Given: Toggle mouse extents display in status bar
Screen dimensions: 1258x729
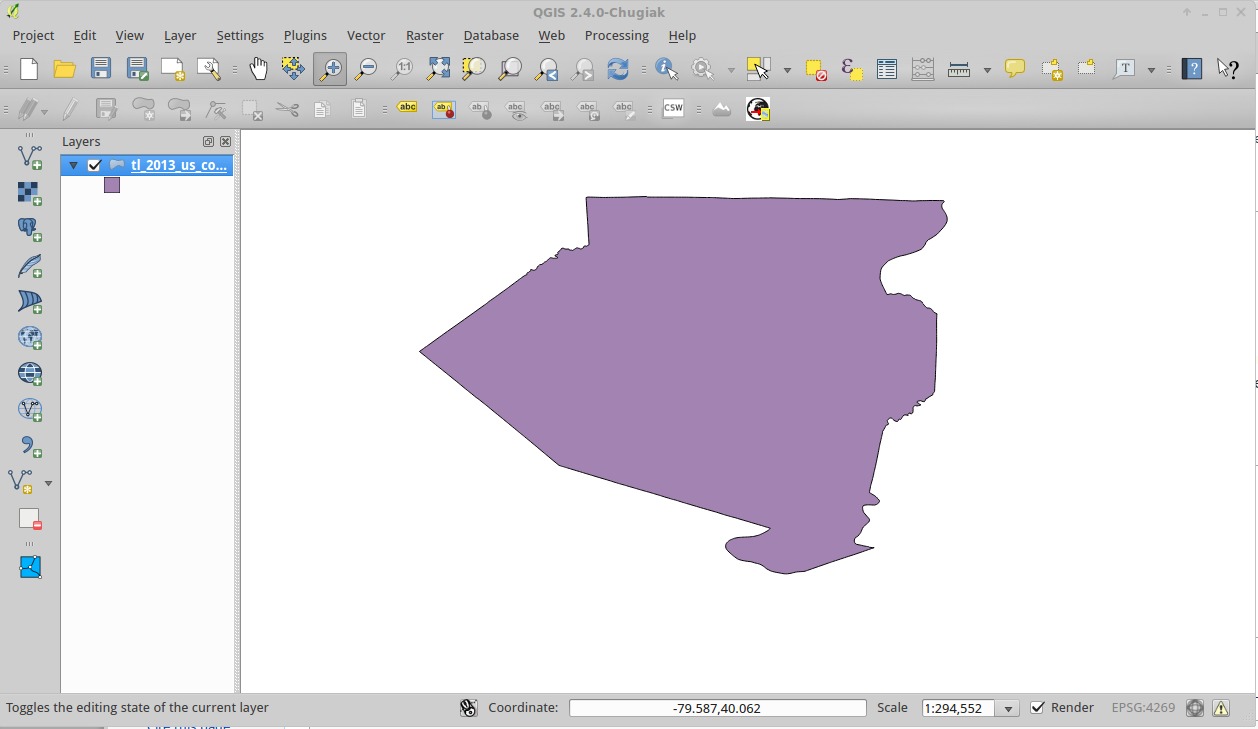Looking at the screenshot, I should click(468, 708).
